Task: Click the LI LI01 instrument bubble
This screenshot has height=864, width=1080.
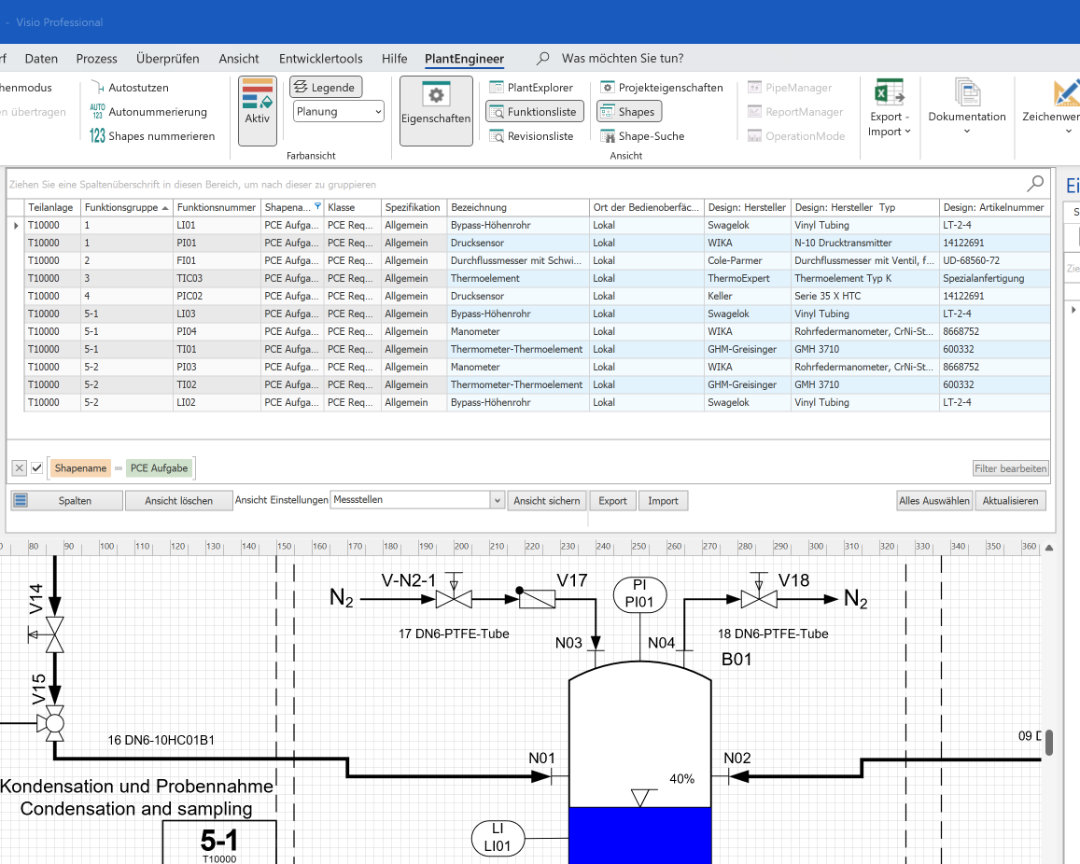Action: click(x=497, y=839)
